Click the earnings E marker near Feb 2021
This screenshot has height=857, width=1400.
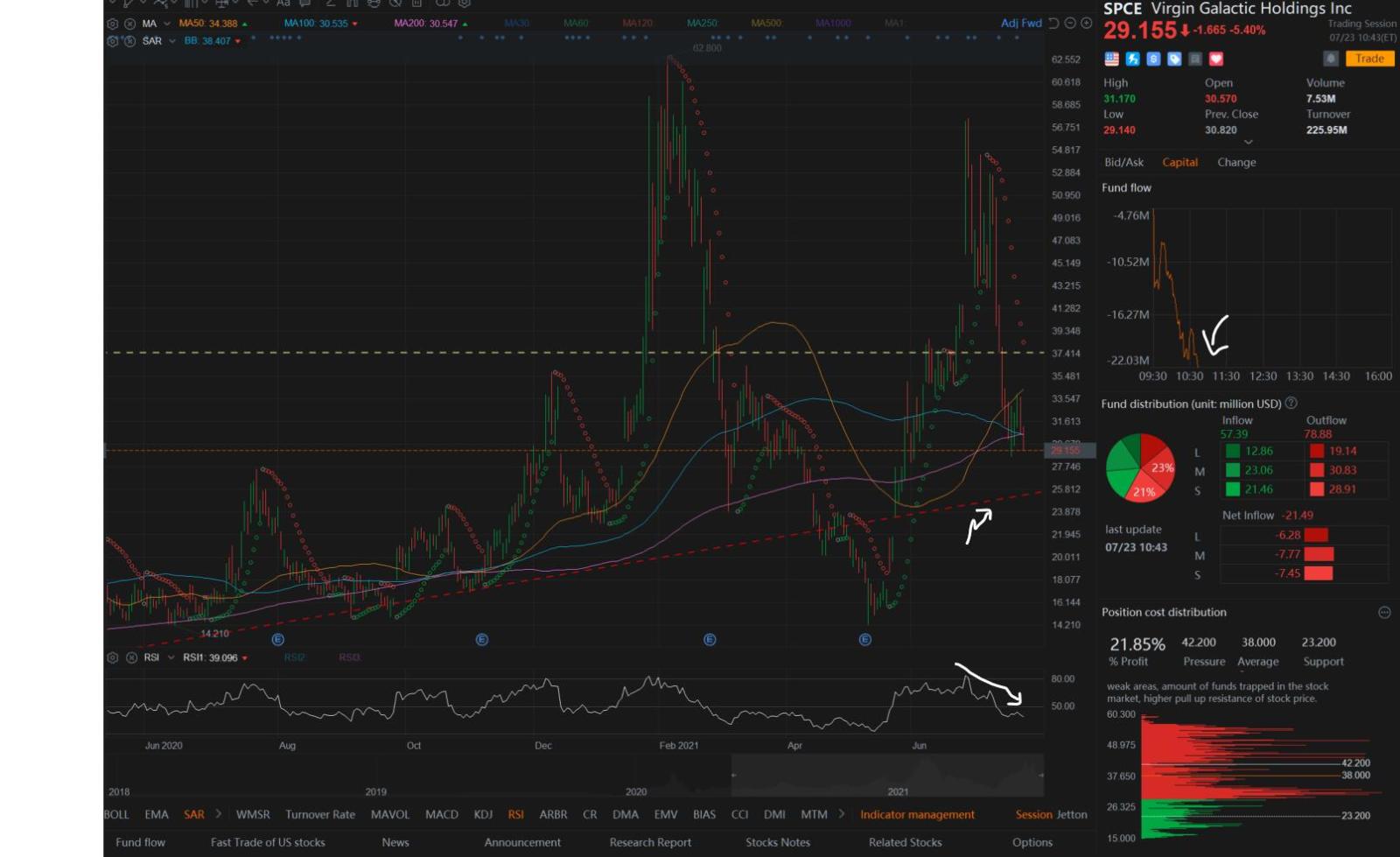pyautogui.click(x=710, y=640)
